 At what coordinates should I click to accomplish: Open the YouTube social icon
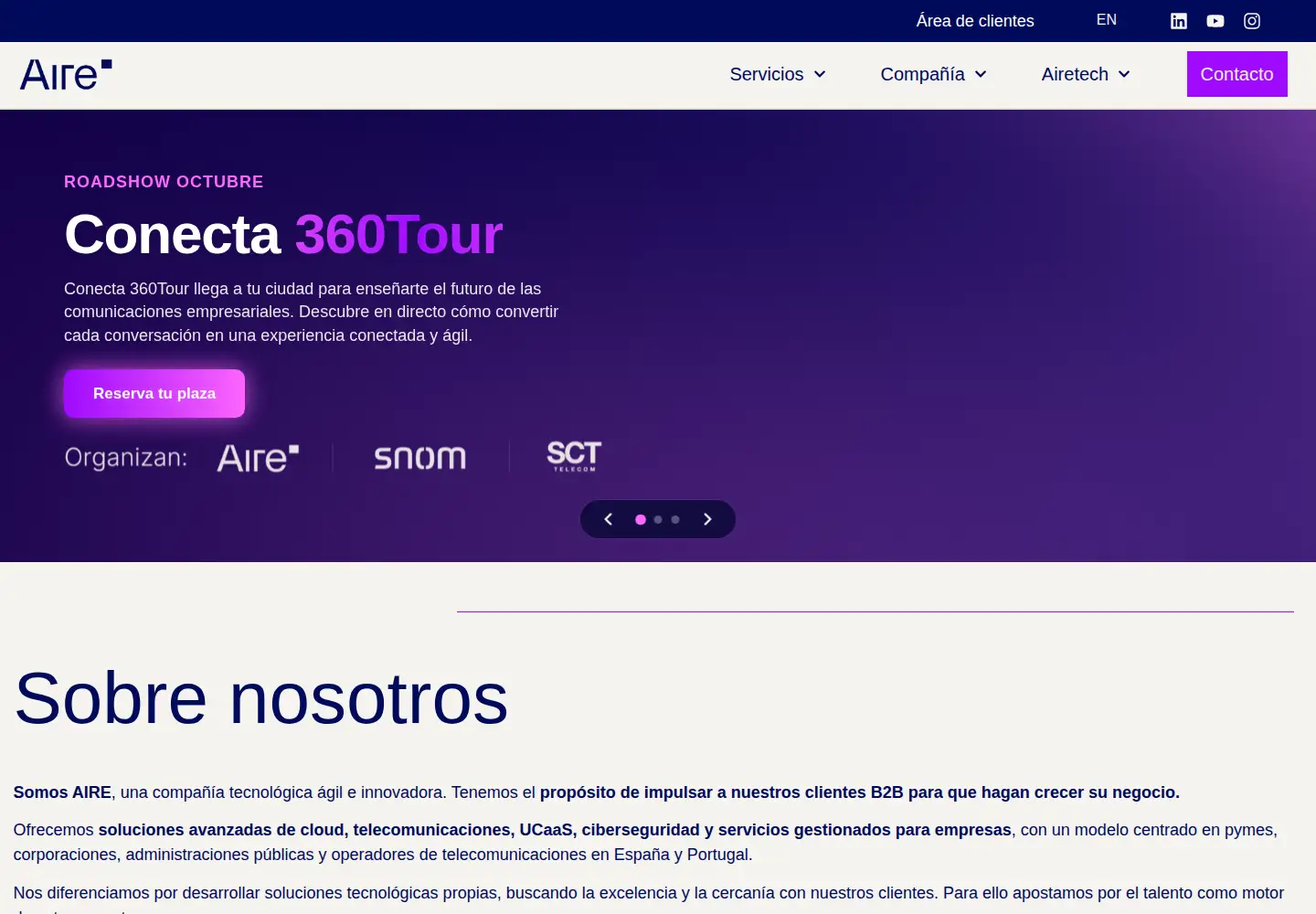[1215, 21]
